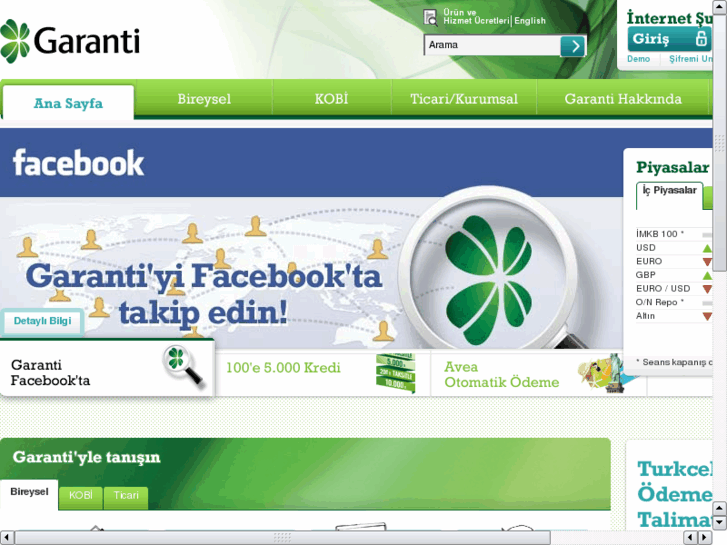727x545 pixels.
Task: Click the Altın red down arrow
Action: 707,316
